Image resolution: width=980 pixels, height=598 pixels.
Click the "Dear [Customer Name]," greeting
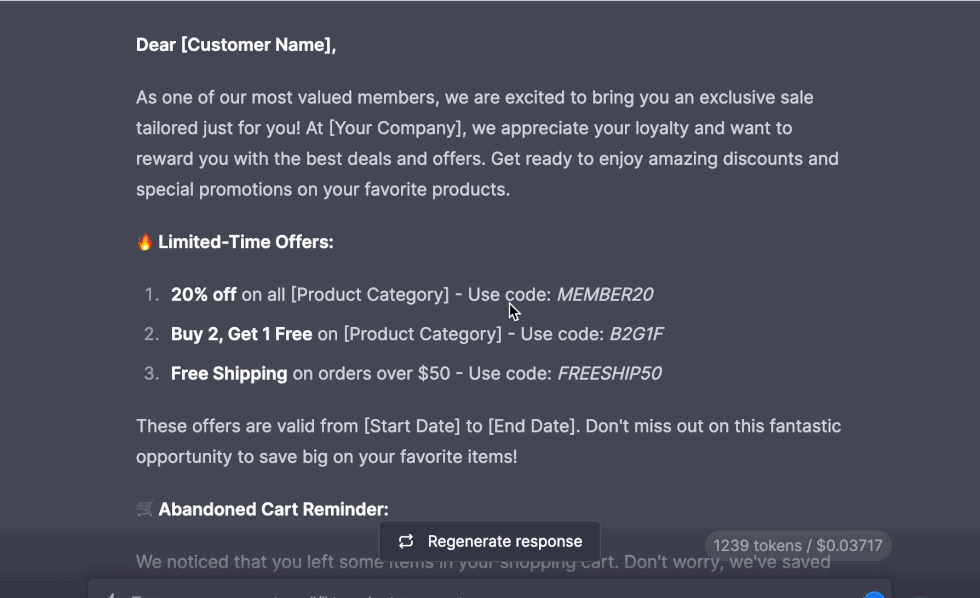[x=236, y=45]
